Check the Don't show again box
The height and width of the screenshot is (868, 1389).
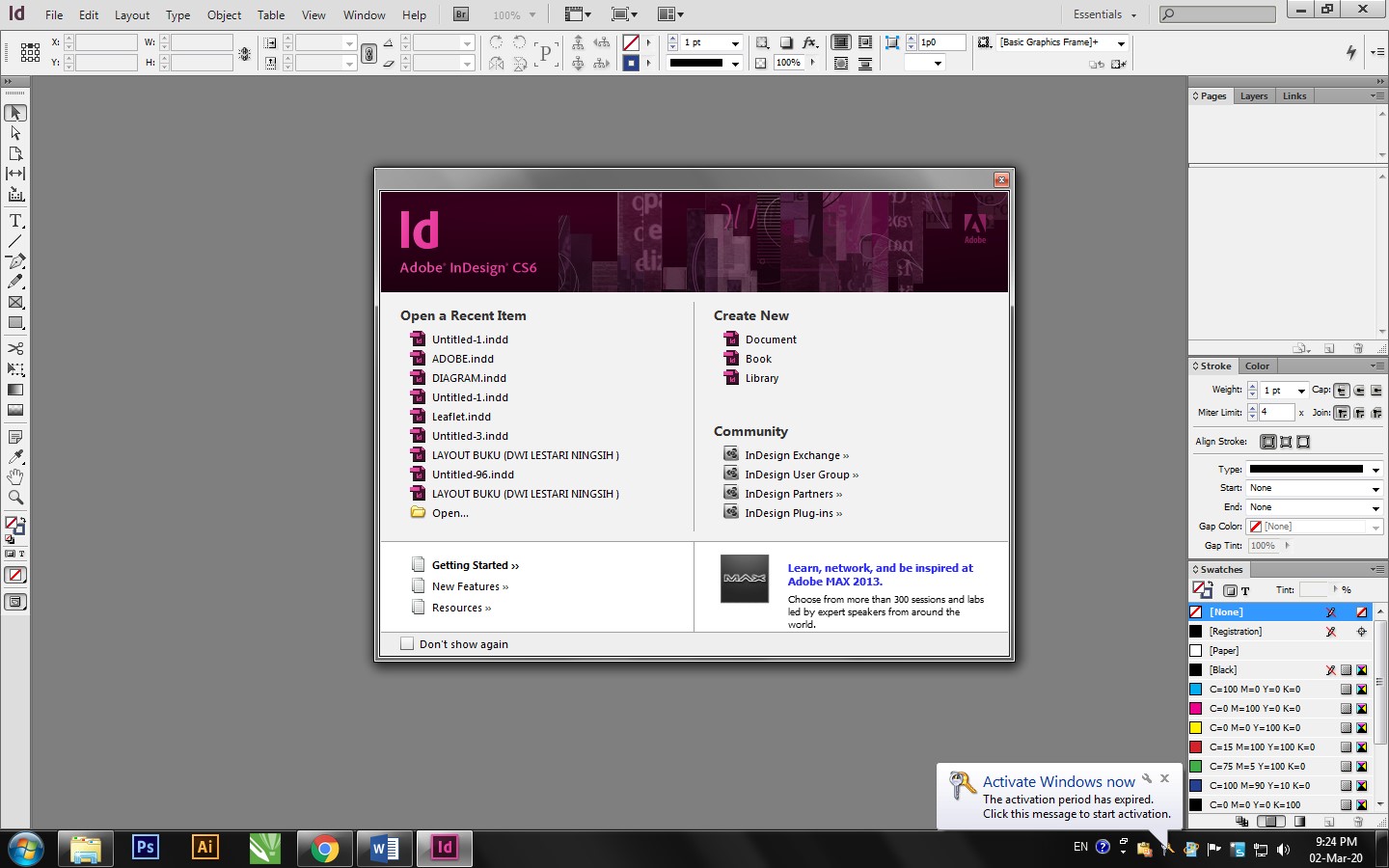coord(407,643)
